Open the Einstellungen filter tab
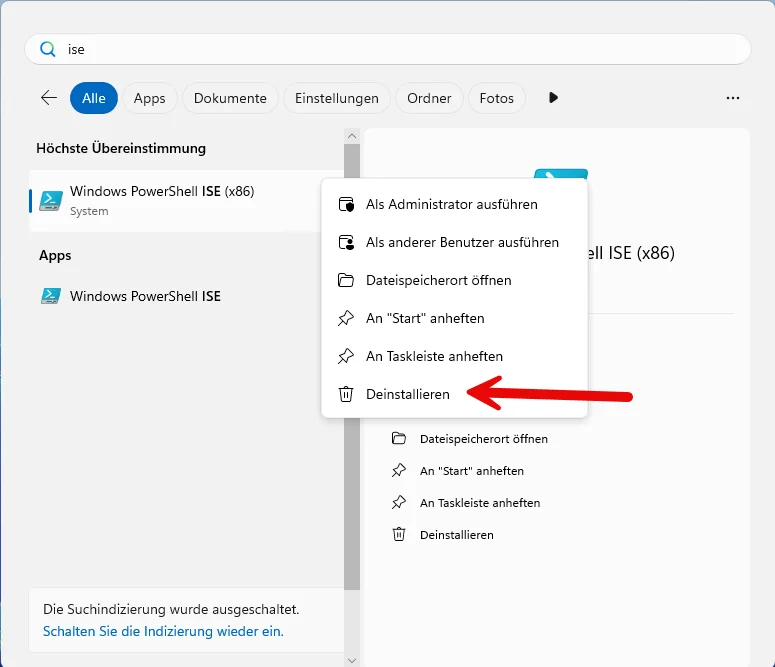Screen dimensions: 775x667 pos(337,98)
